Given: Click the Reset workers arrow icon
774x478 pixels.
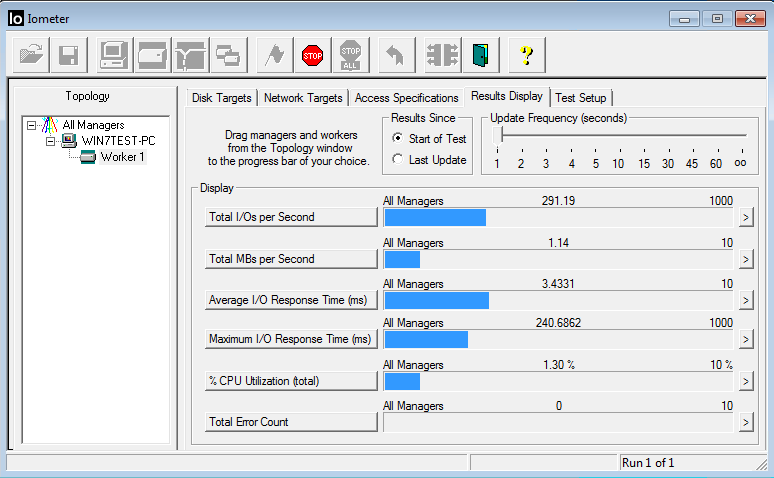Looking at the screenshot, I should click(x=396, y=55).
